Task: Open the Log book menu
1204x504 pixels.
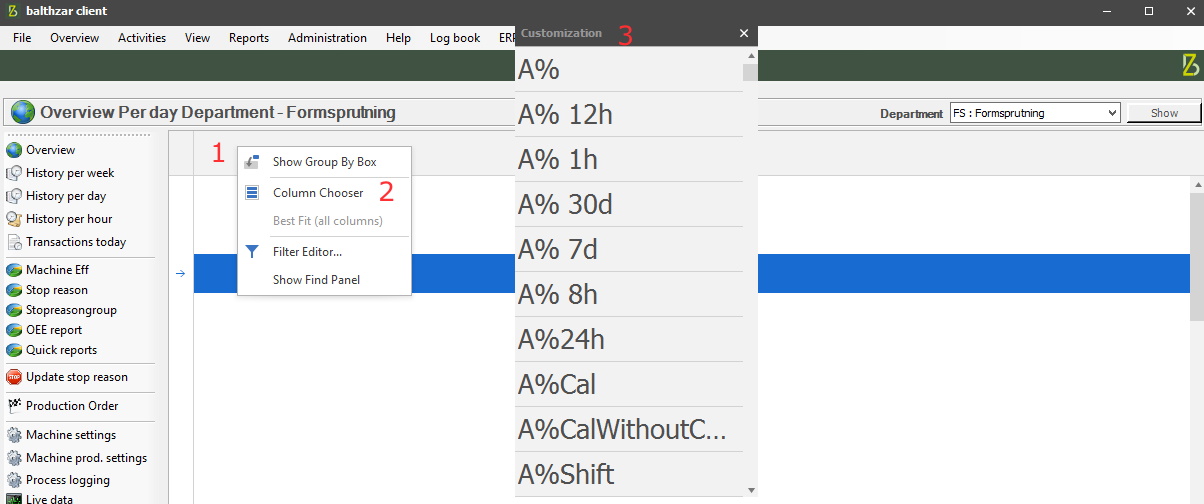Action: click(455, 38)
